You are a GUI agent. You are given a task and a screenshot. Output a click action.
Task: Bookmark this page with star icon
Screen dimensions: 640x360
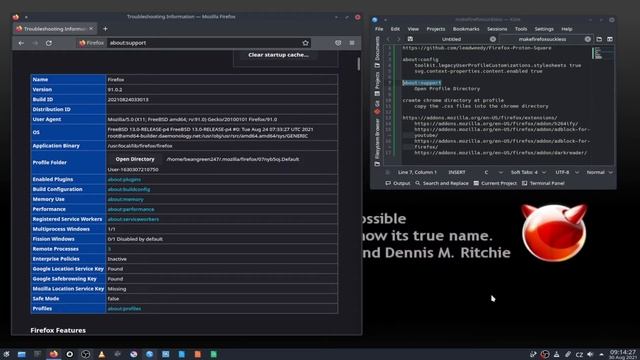coord(305,43)
